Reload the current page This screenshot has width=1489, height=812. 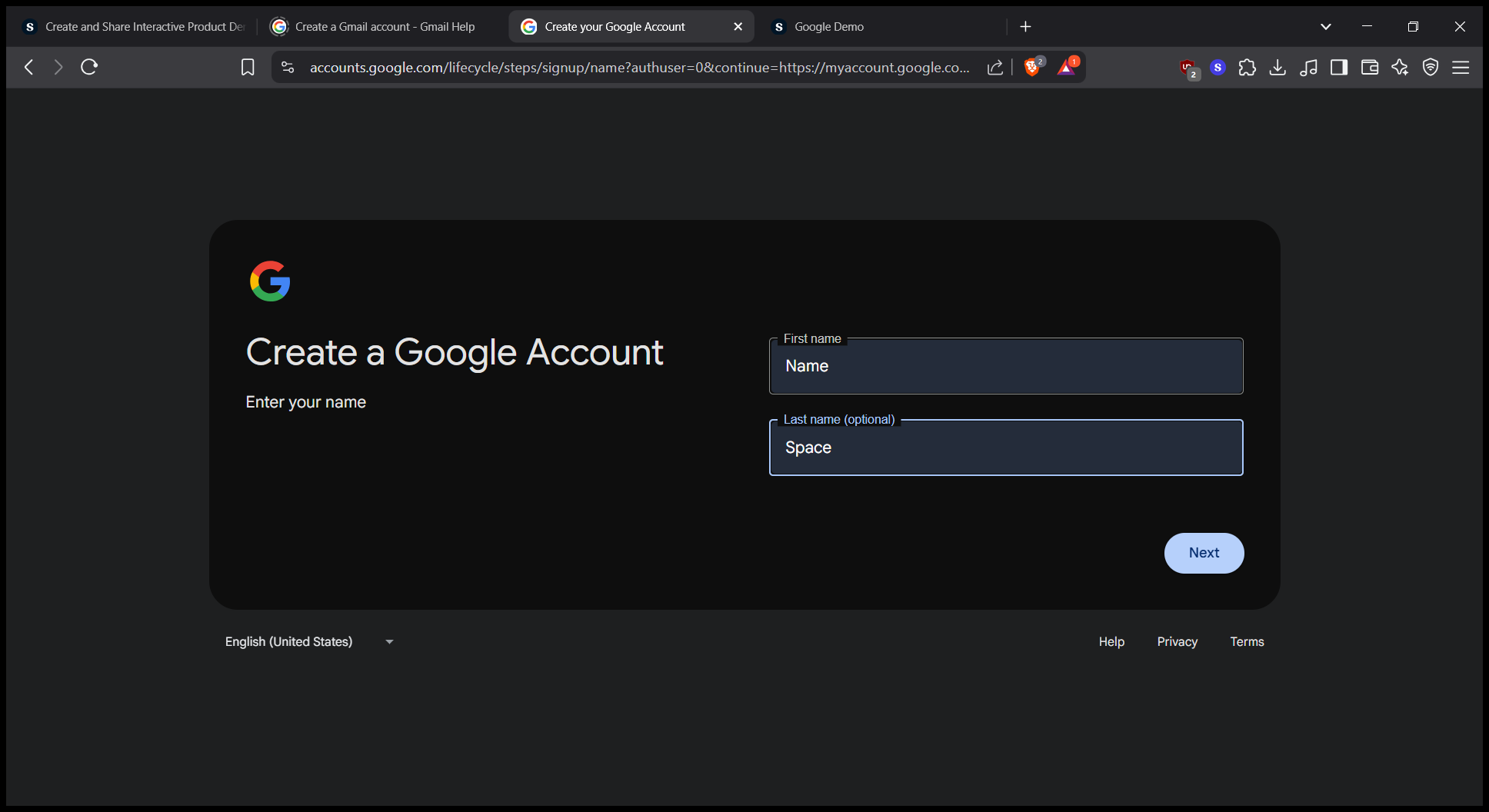(89, 67)
